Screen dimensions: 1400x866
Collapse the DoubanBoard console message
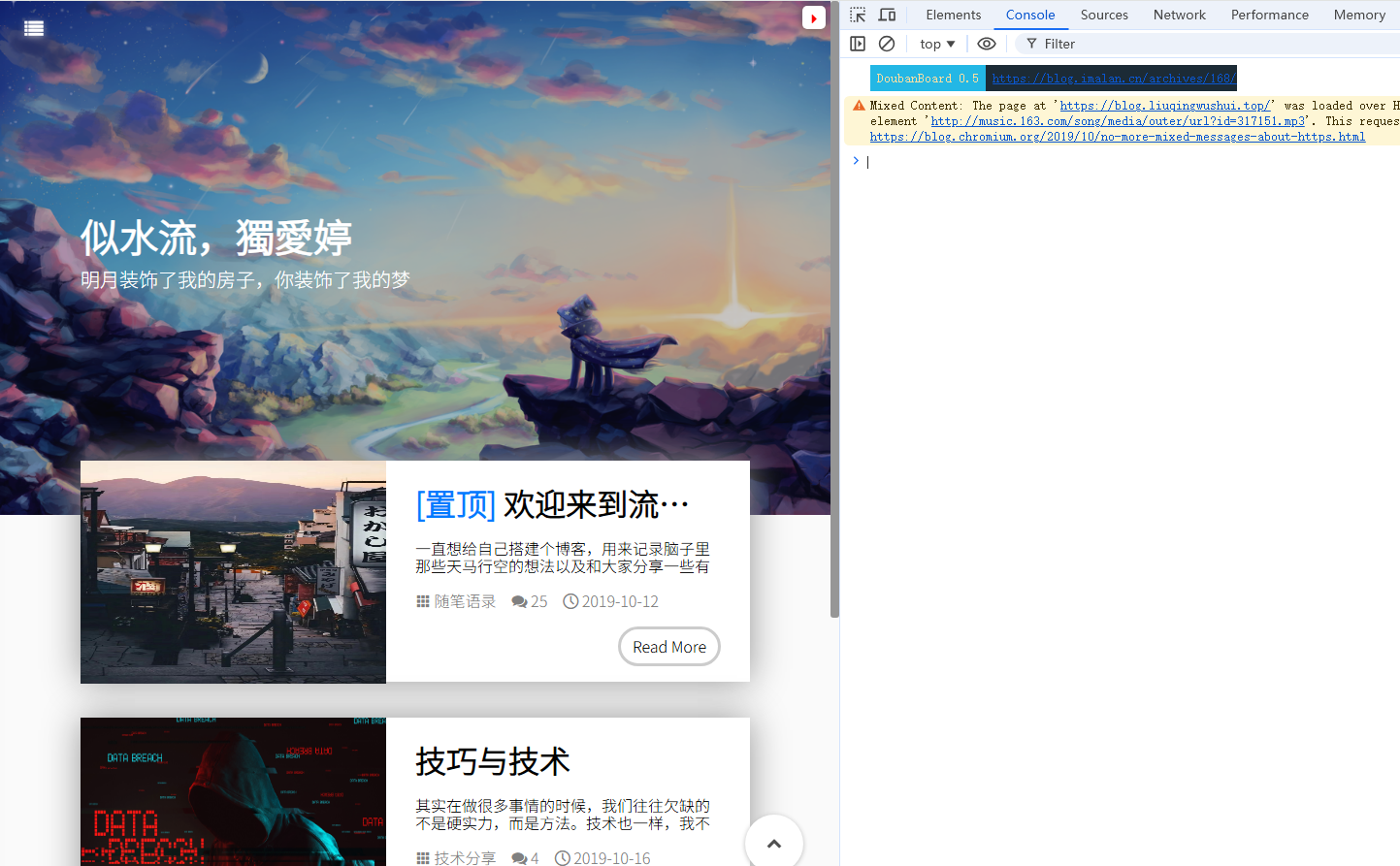click(925, 78)
